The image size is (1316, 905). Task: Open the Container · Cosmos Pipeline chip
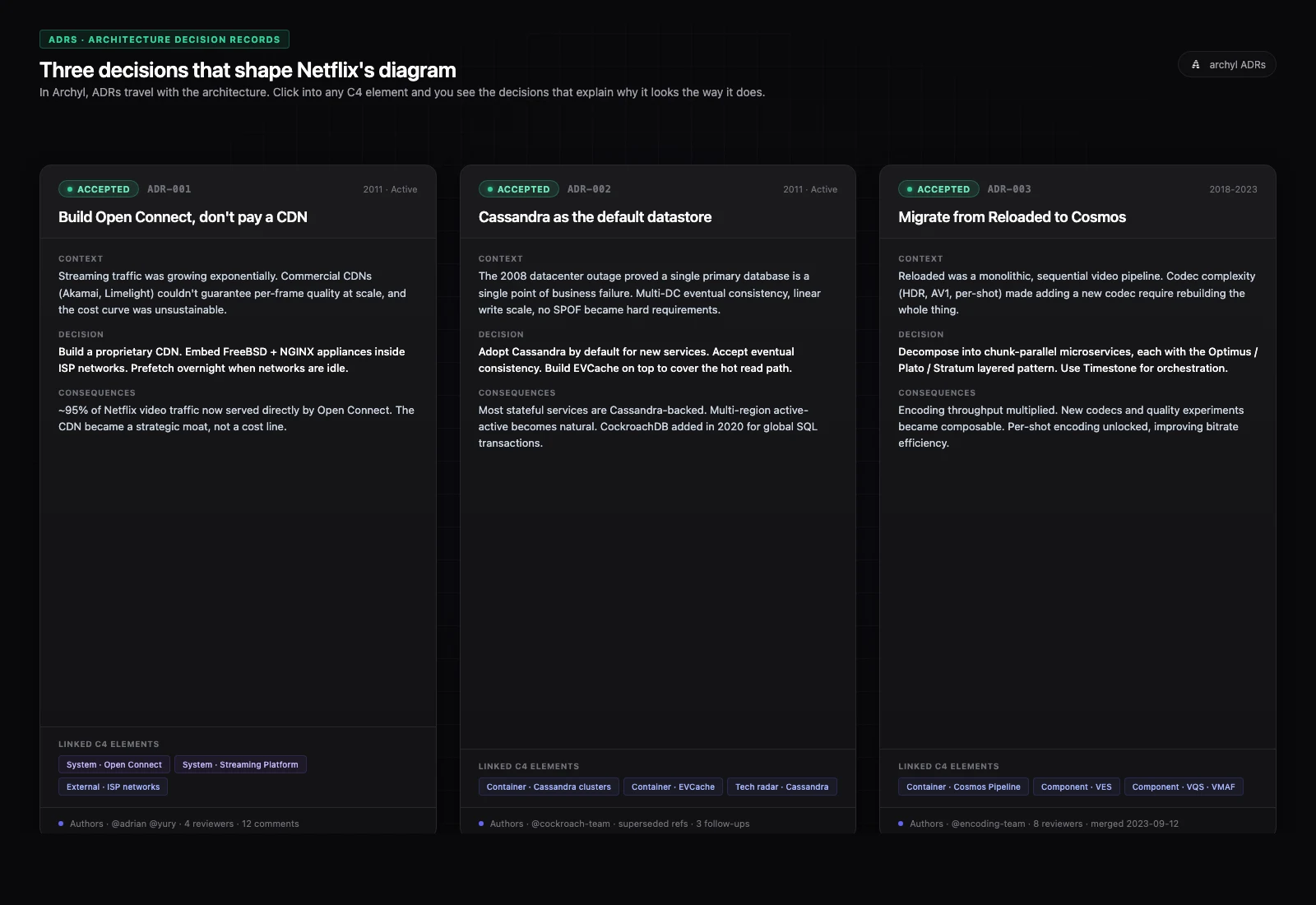click(963, 787)
